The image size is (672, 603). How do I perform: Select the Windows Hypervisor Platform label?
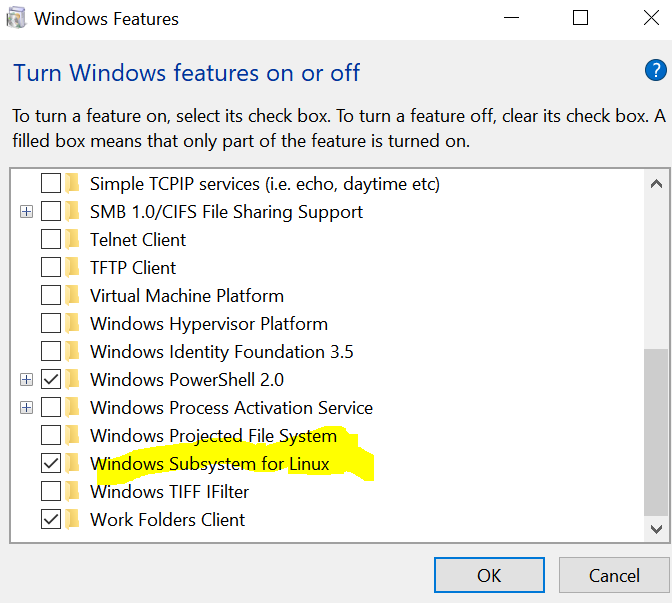[209, 324]
